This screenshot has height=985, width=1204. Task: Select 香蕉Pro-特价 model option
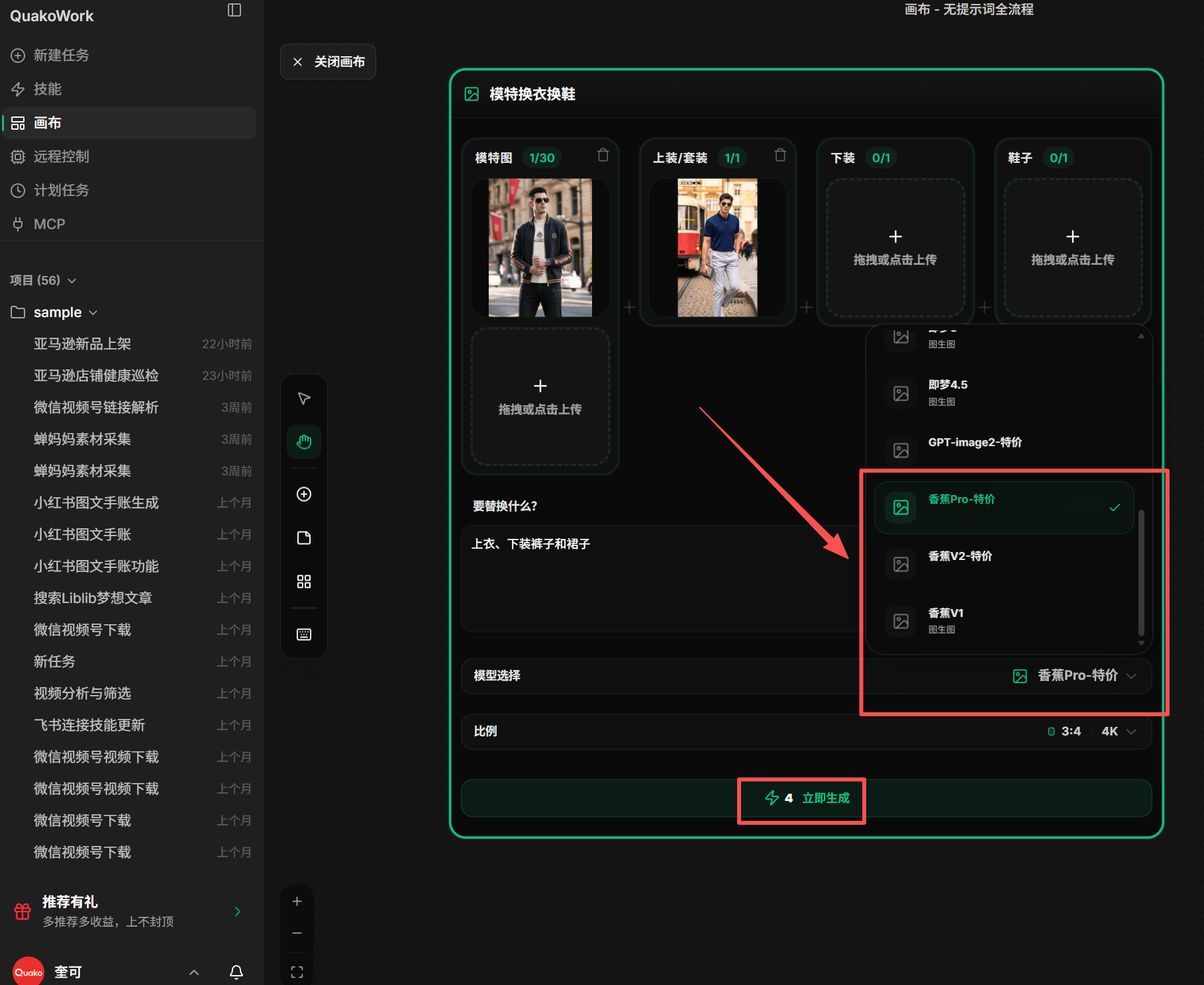(x=1004, y=508)
